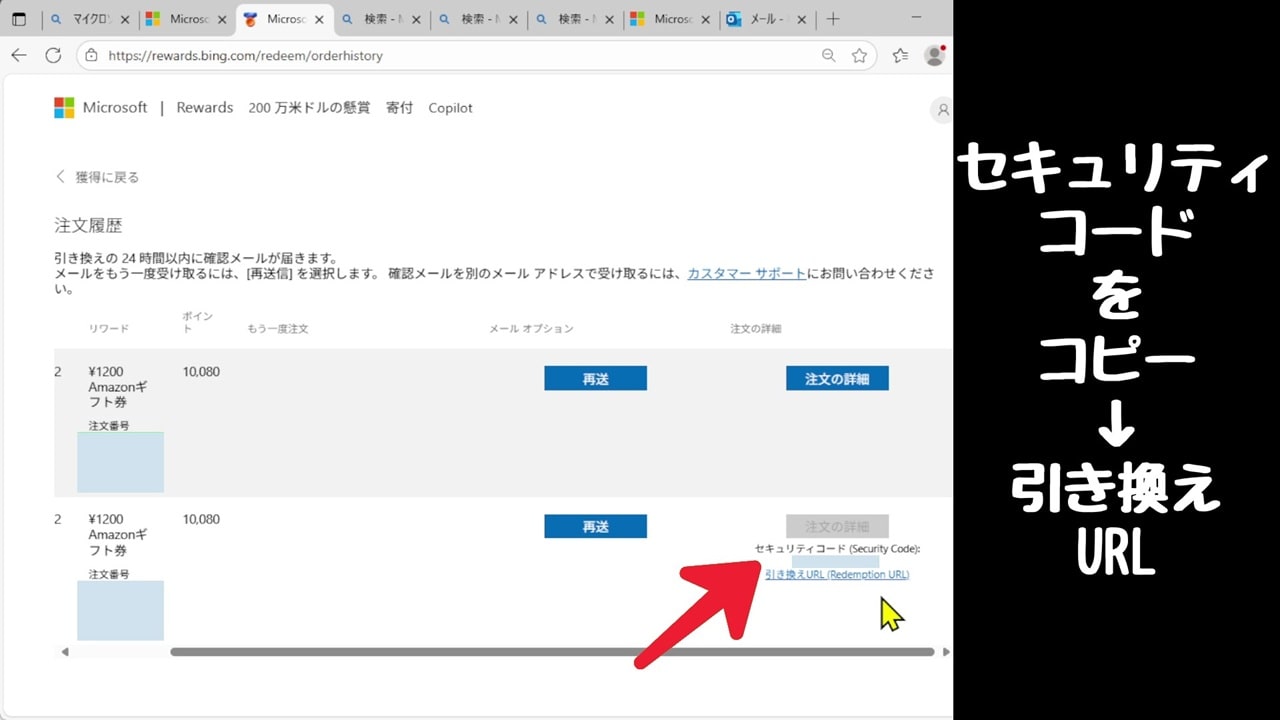Open the Rewards account avatar icon
This screenshot has width=1280, height=720.
pos(942,110)
